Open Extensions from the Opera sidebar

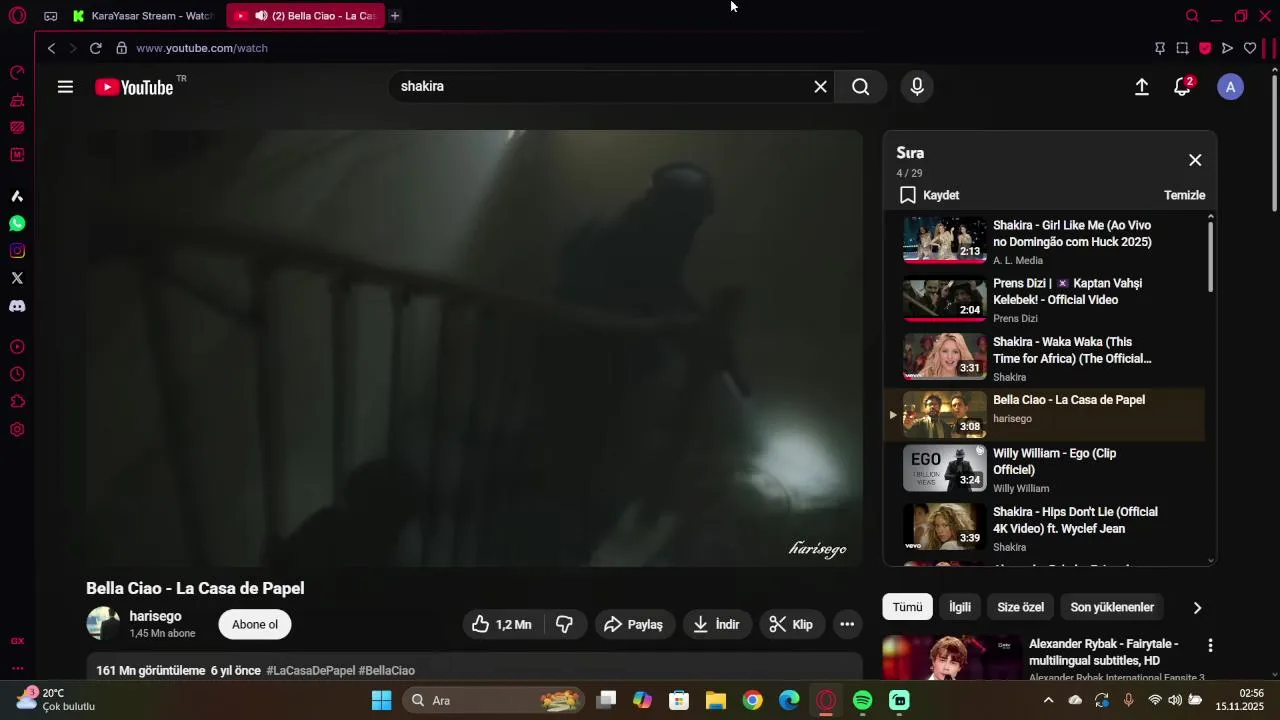(17, 402)
